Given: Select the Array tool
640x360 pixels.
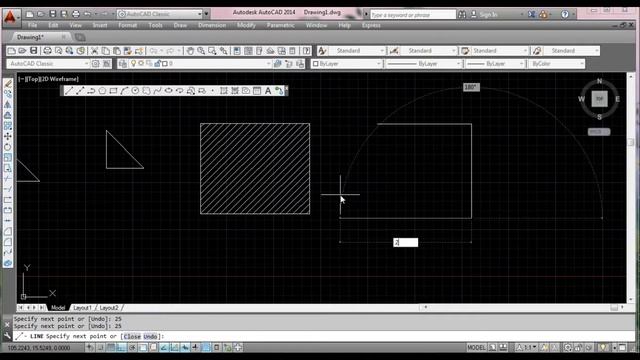Looking at the screenshot, I should coord(8,126).
